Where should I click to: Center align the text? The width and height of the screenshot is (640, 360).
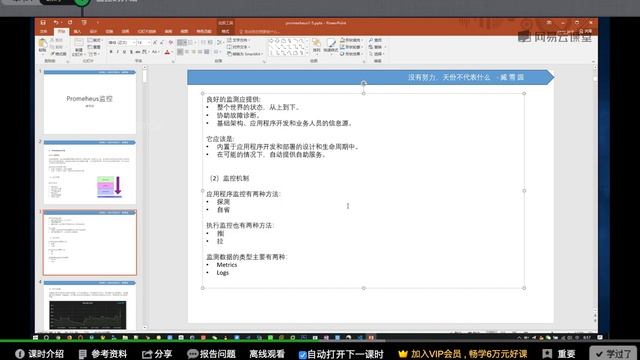[187, 52]
